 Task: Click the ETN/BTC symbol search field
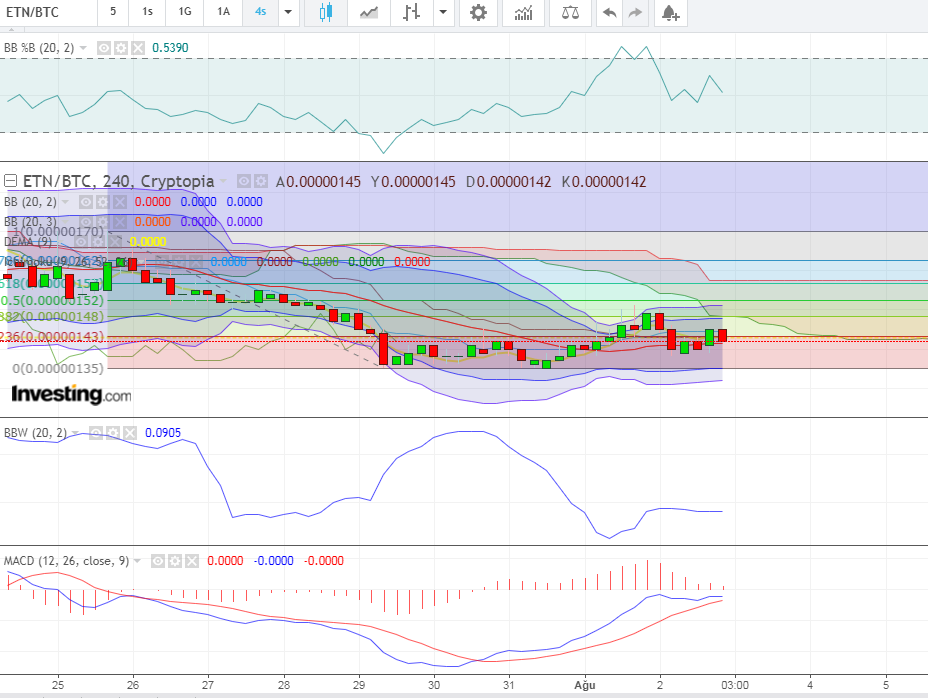pos(49,12)
